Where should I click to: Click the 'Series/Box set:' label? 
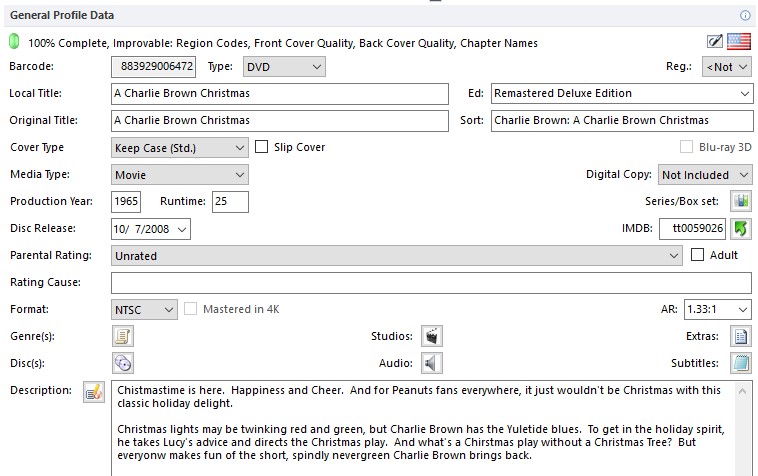click(x=682, y=201)
